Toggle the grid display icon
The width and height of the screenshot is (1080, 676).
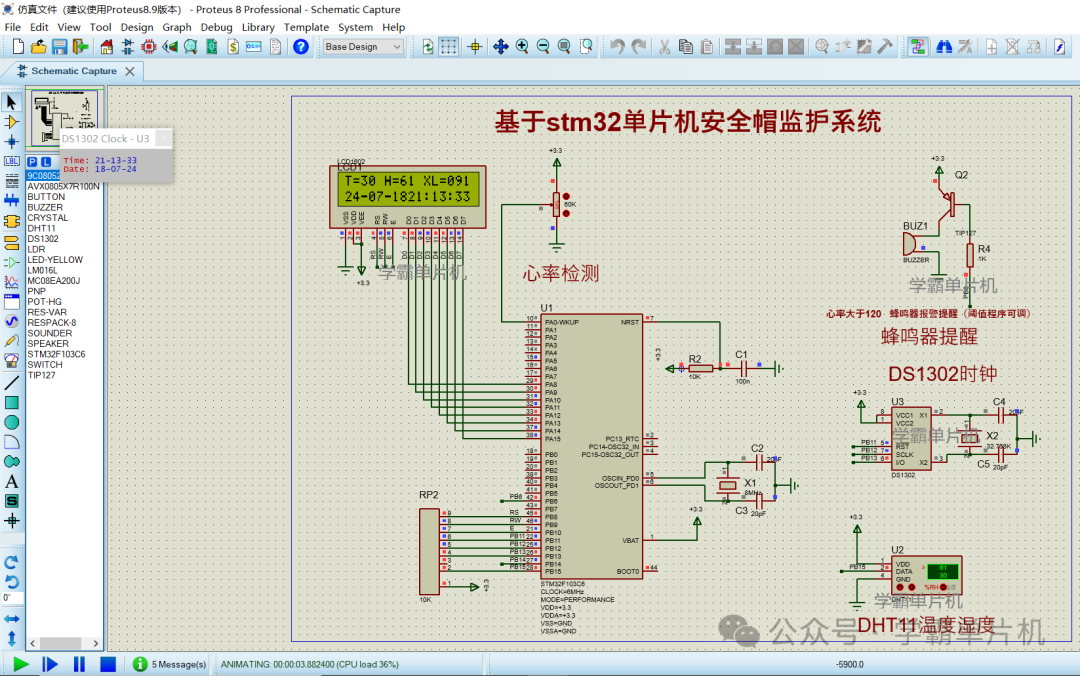(x=448, y=46)
